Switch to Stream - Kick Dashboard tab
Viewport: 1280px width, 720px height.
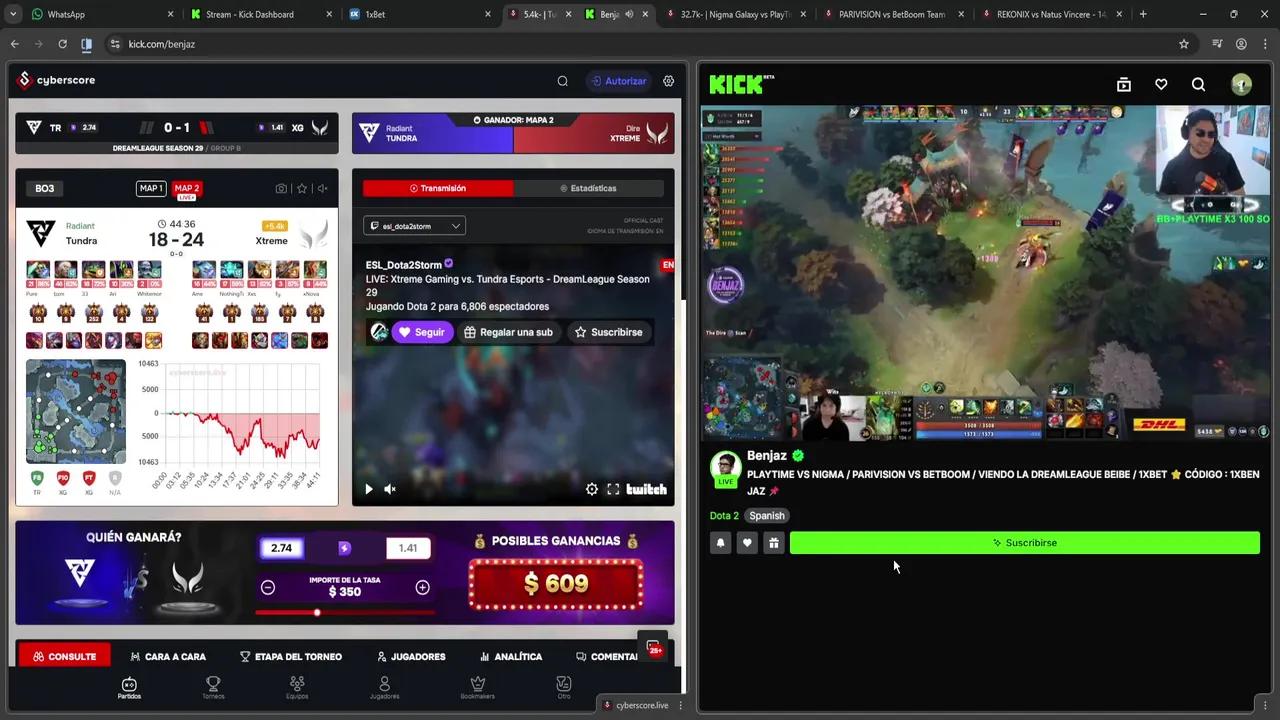[x=260, y=14]
